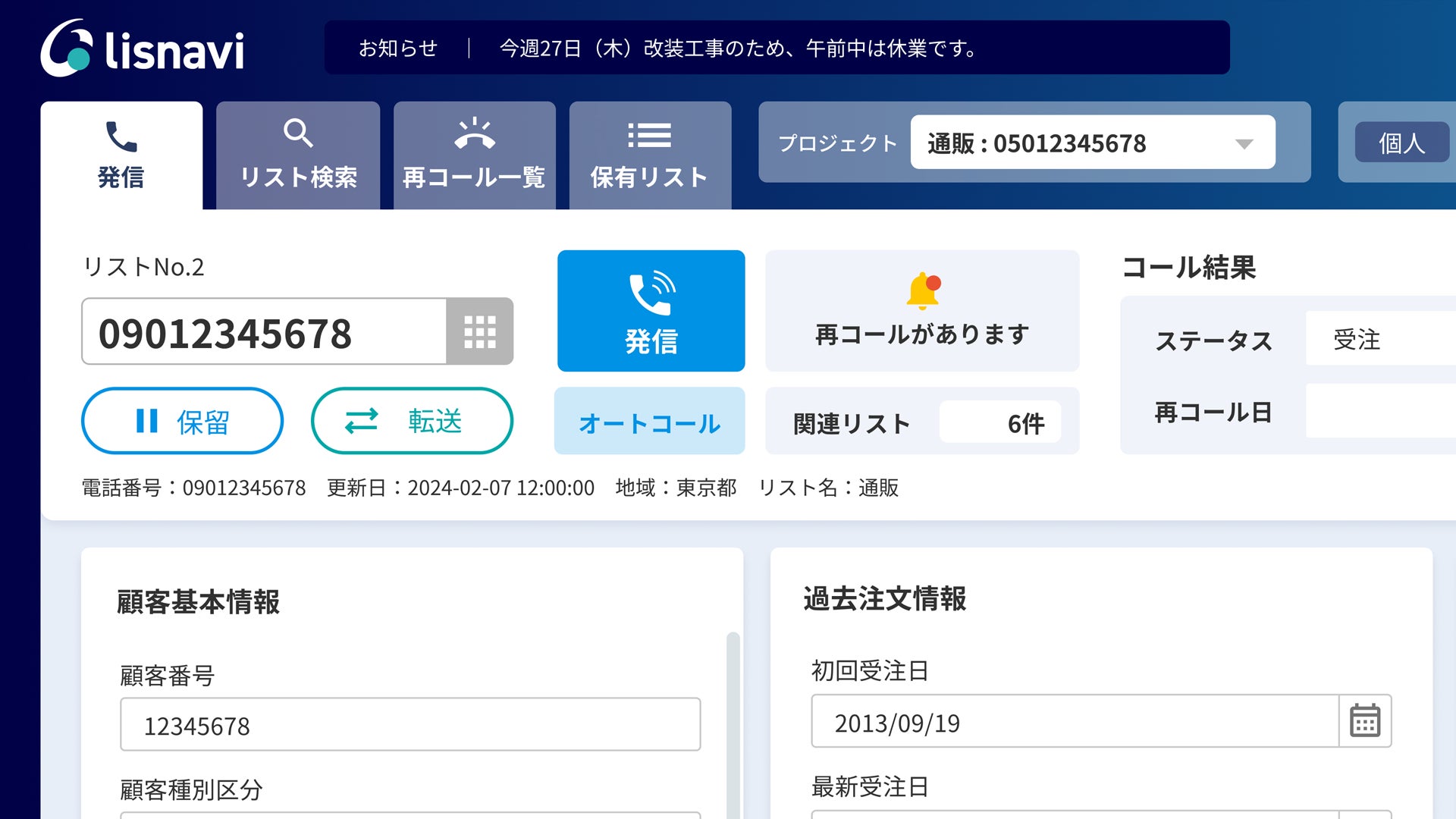Click the recall notification bell icon
Viewport: 1456px width, 819px height.
923,290
